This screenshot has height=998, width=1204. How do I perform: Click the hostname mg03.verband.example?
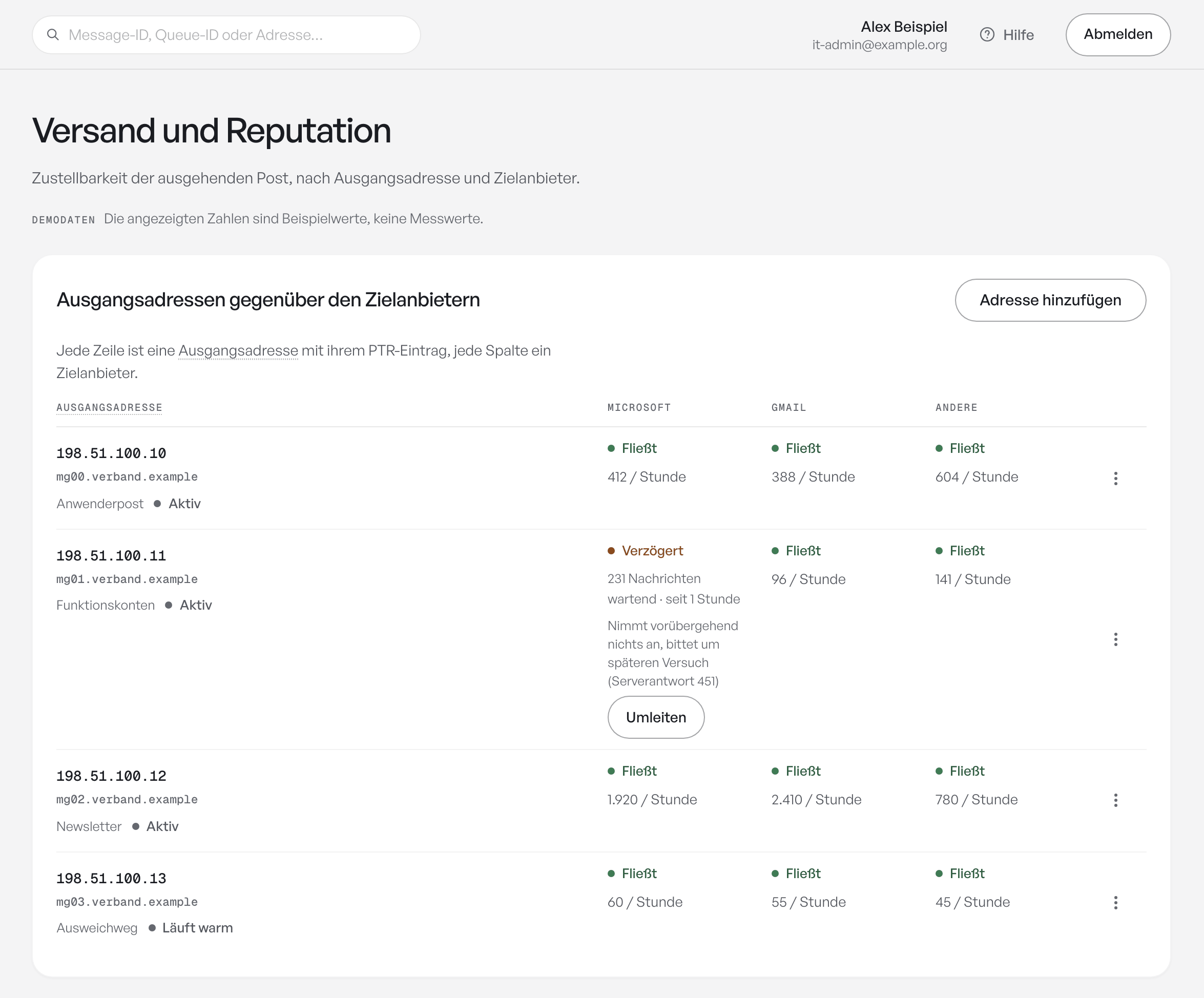coord(127,902)
